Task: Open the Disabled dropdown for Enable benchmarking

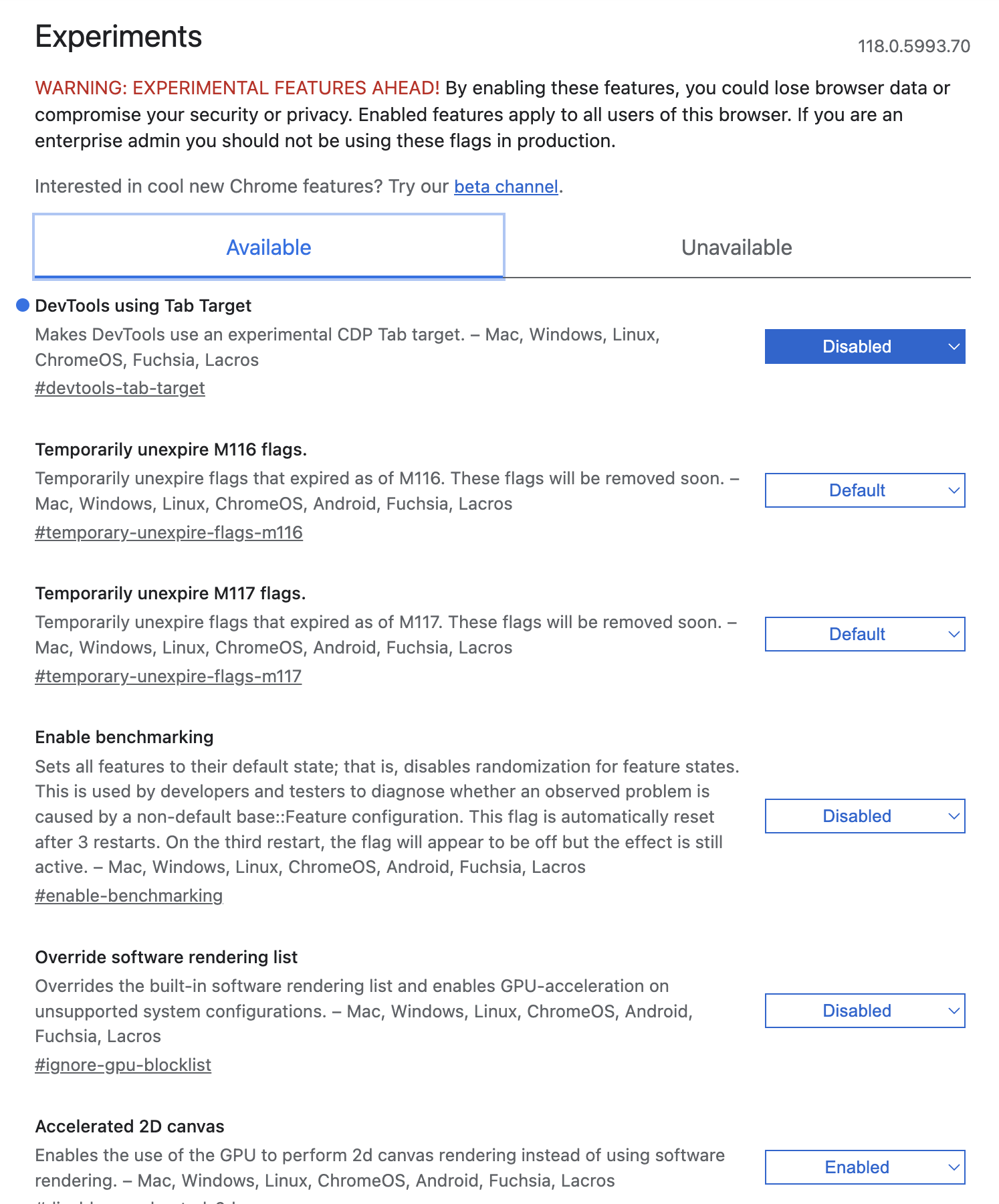Action: pyautogui.click(x=864, y=816)
